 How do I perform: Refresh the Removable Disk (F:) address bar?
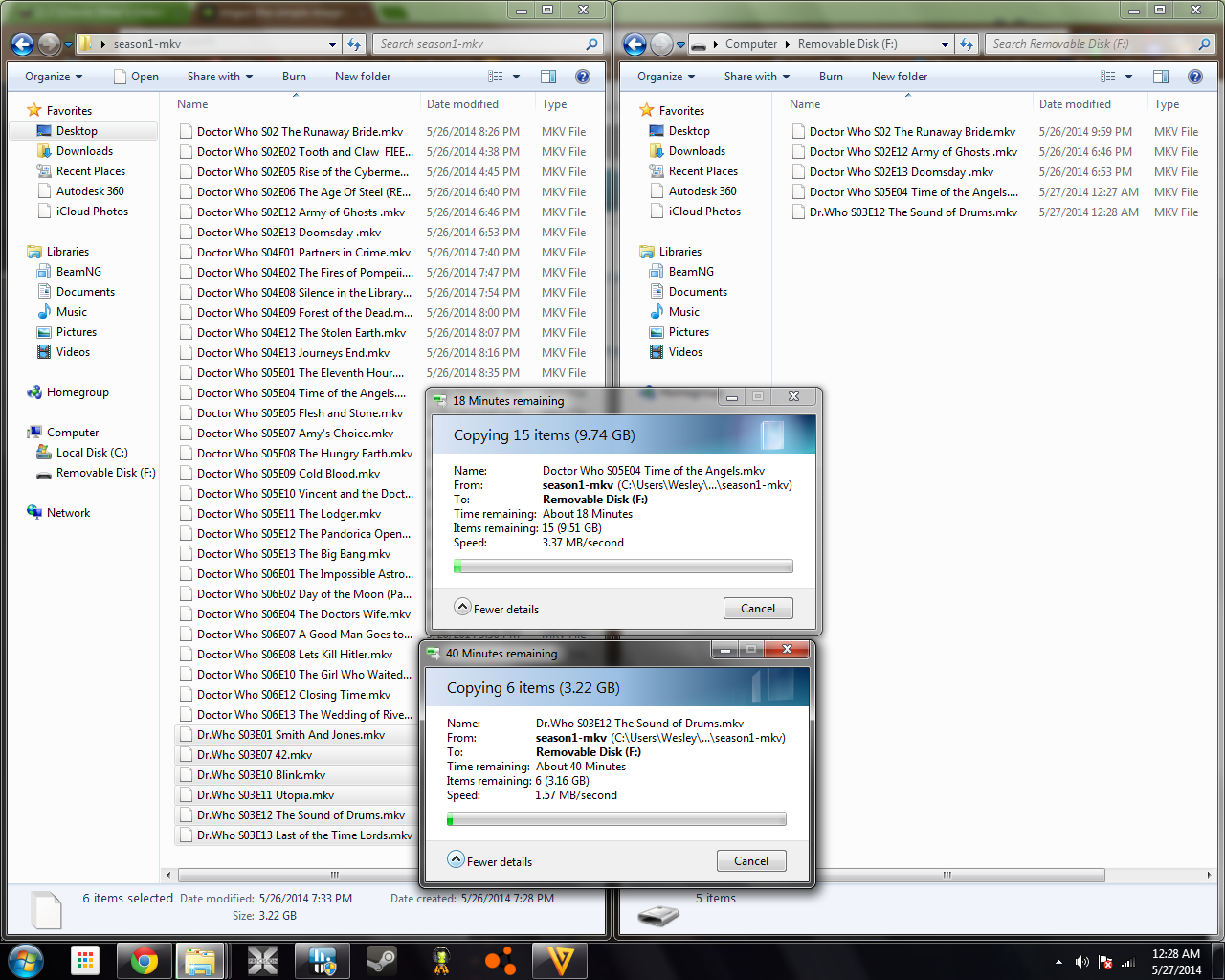point(967,44)
